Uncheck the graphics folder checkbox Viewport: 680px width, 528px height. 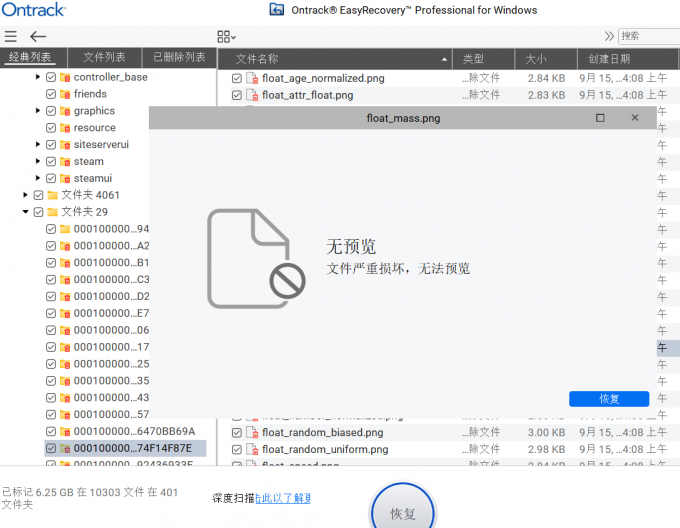tap(51, 111)
